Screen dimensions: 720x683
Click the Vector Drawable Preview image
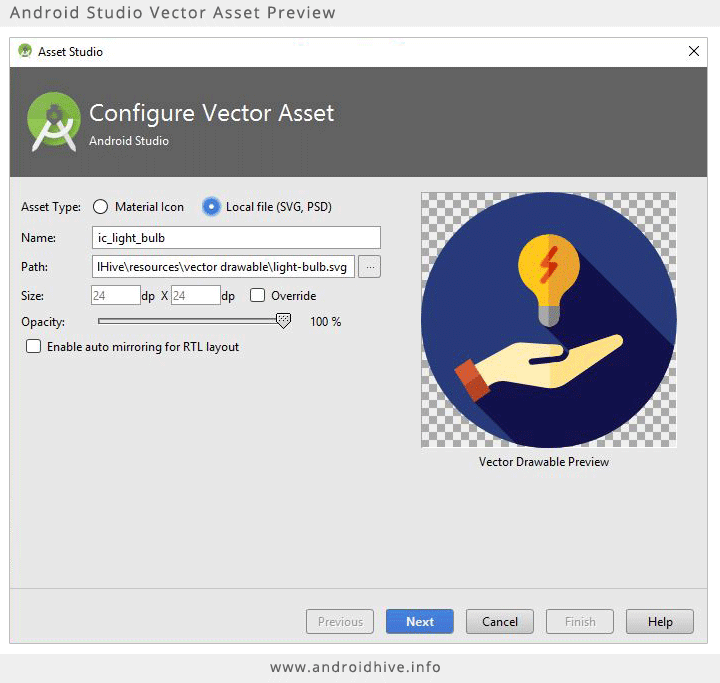tap(549, 320)
